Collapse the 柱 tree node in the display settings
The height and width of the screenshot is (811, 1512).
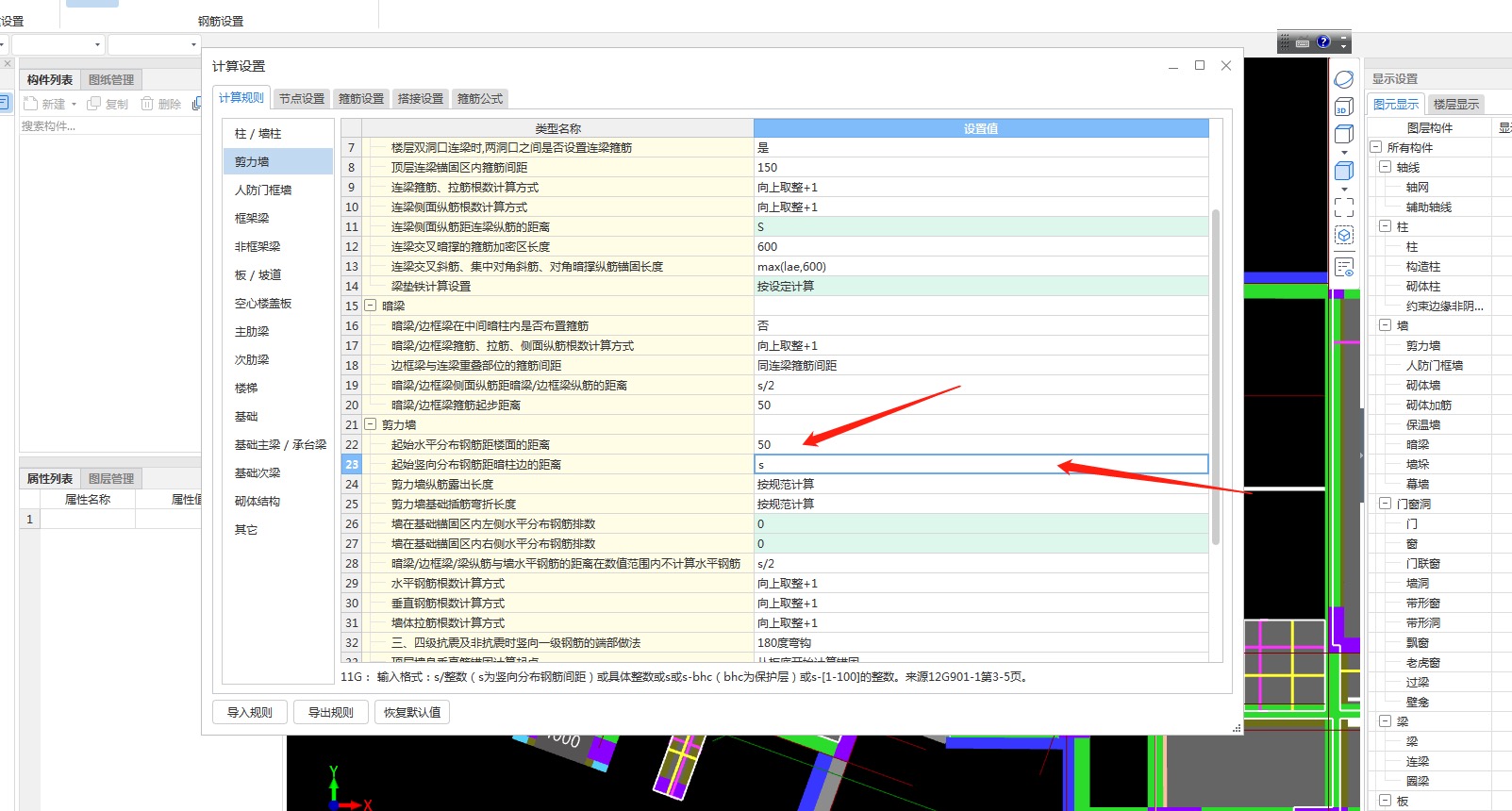pyautogui.click(x=1386, y=226)
